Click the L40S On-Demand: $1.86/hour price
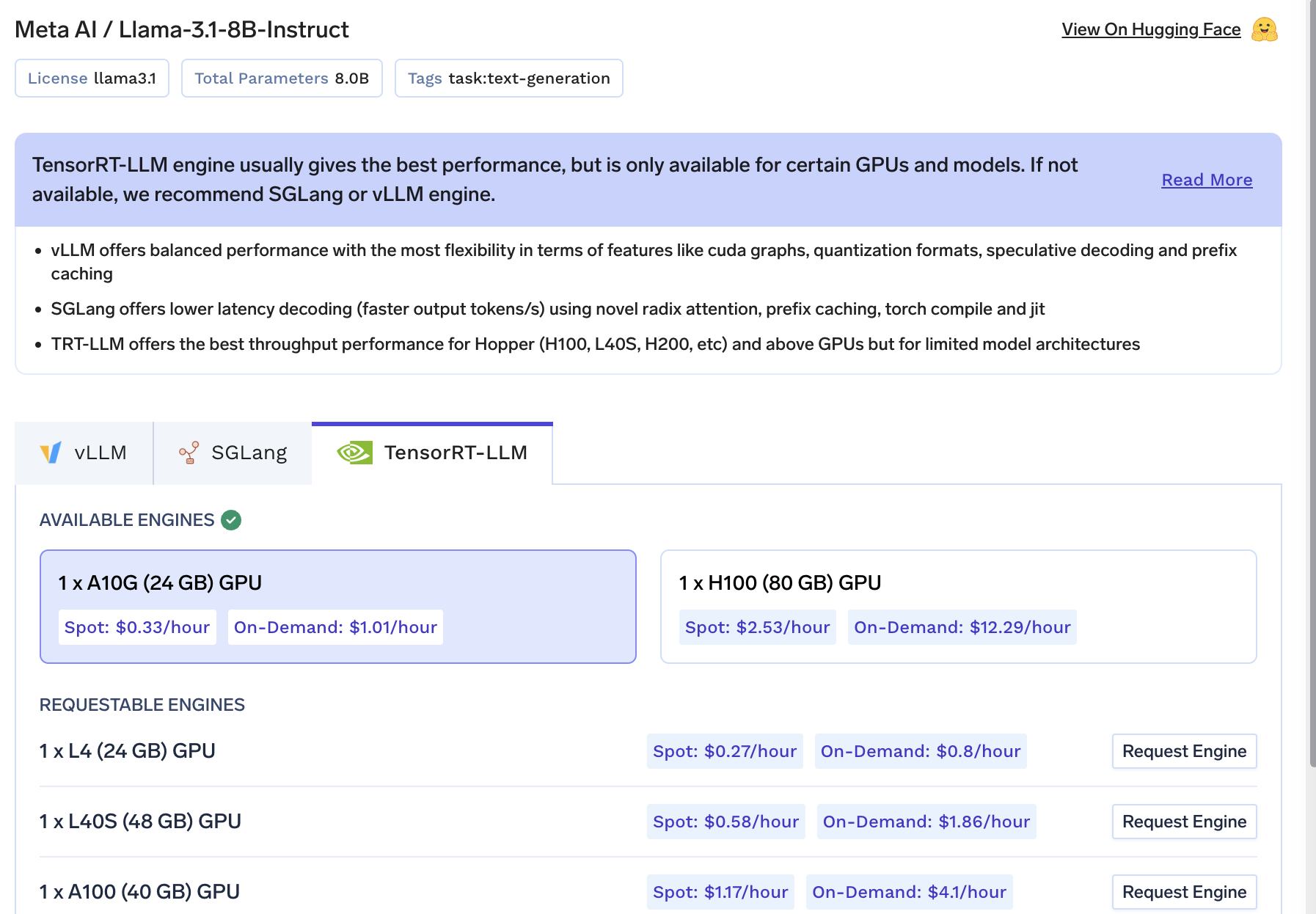This screenshot has width=1316, height=914. pos(926,822)
